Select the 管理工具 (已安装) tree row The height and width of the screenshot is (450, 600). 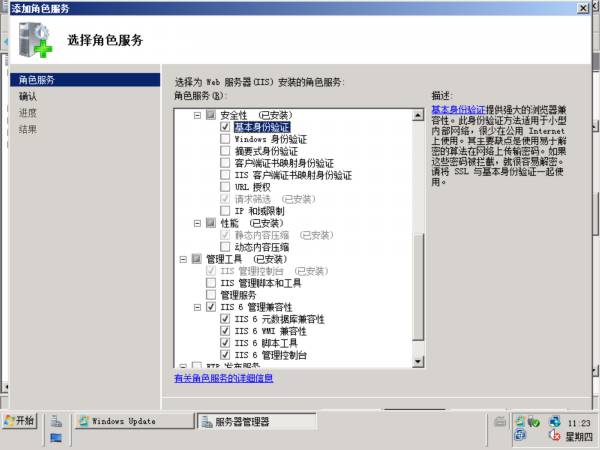(246, 259)
